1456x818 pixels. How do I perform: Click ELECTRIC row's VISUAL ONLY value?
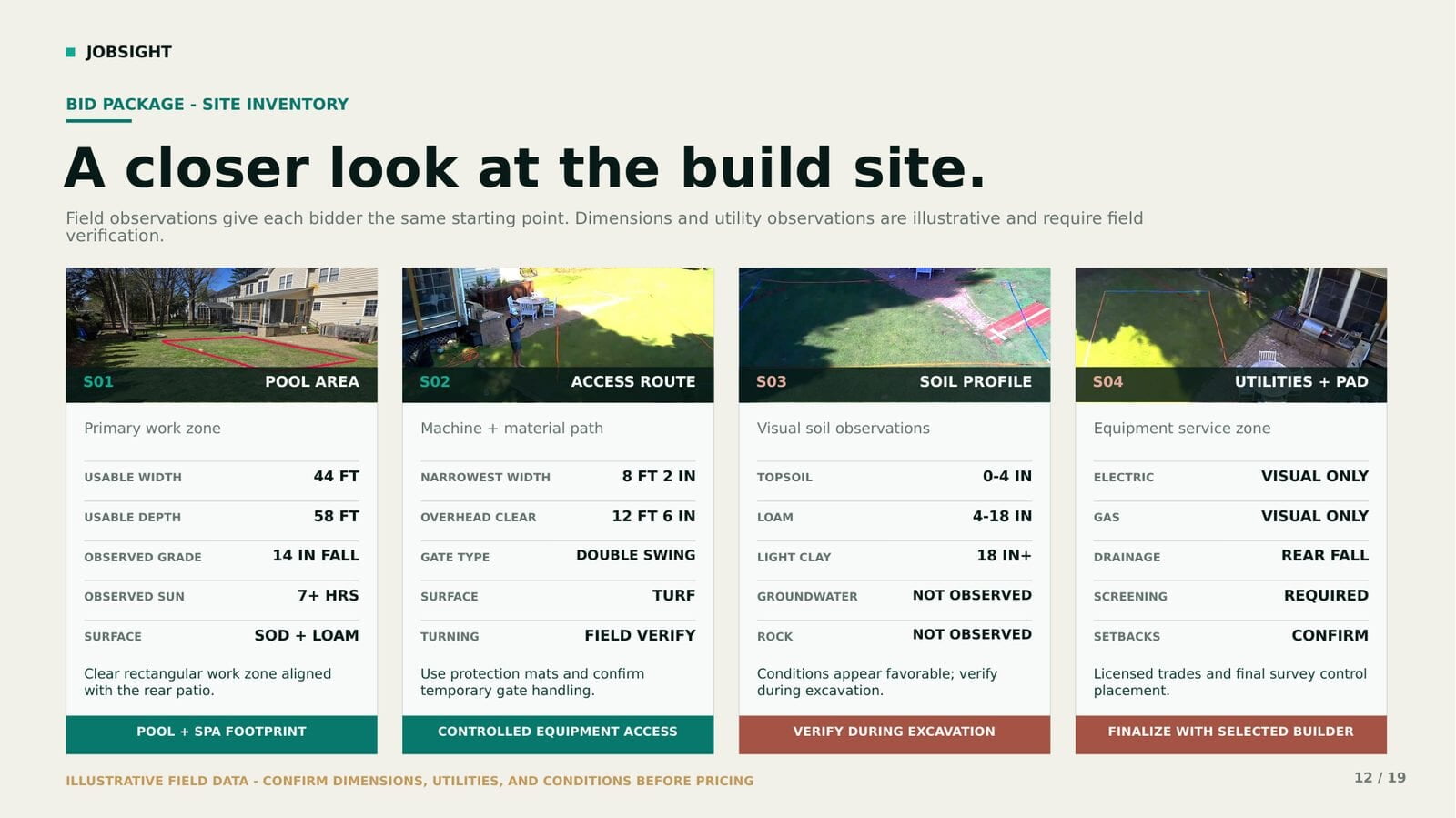pos(1315,476)
